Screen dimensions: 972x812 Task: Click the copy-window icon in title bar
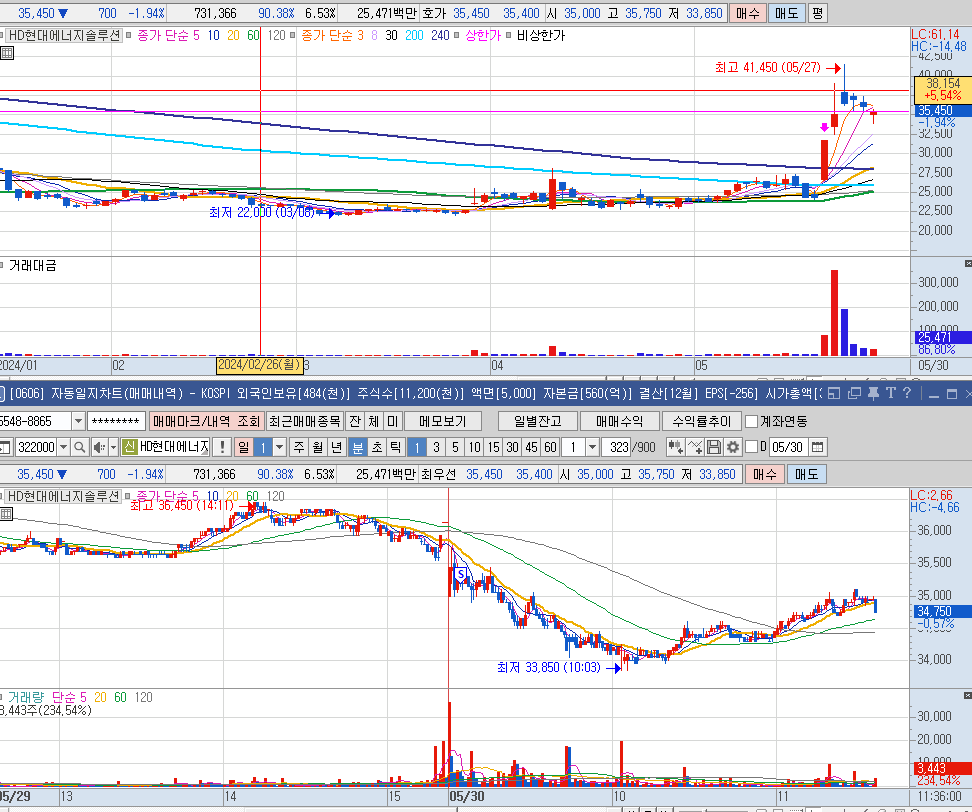tap(854, 393)
